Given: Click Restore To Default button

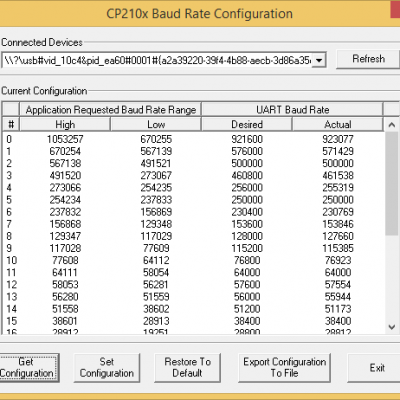Looking at the screenshot, I should pyautogui.click(x=187, y=367).
